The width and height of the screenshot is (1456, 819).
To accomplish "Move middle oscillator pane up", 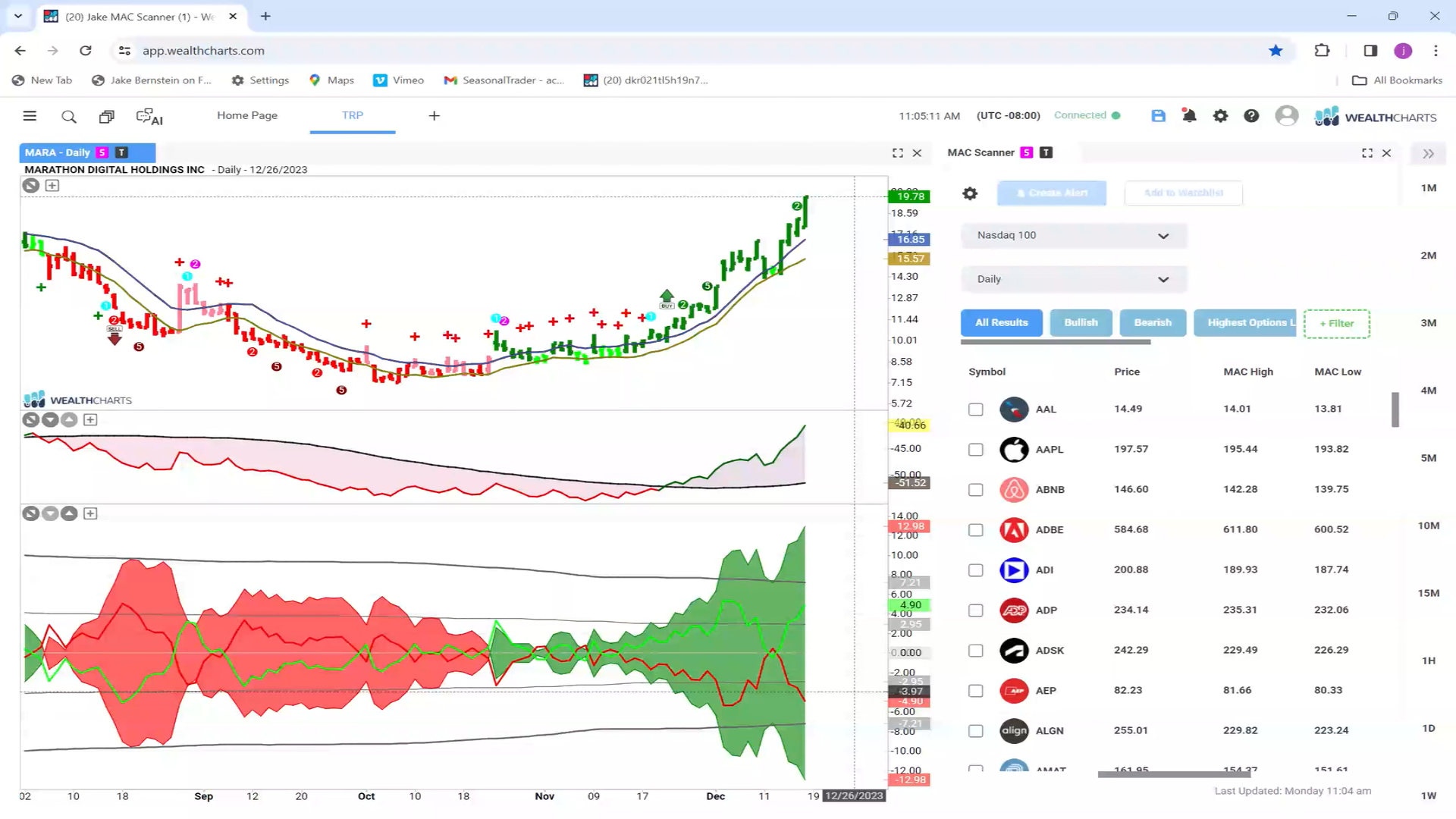I will coord(69,420).
